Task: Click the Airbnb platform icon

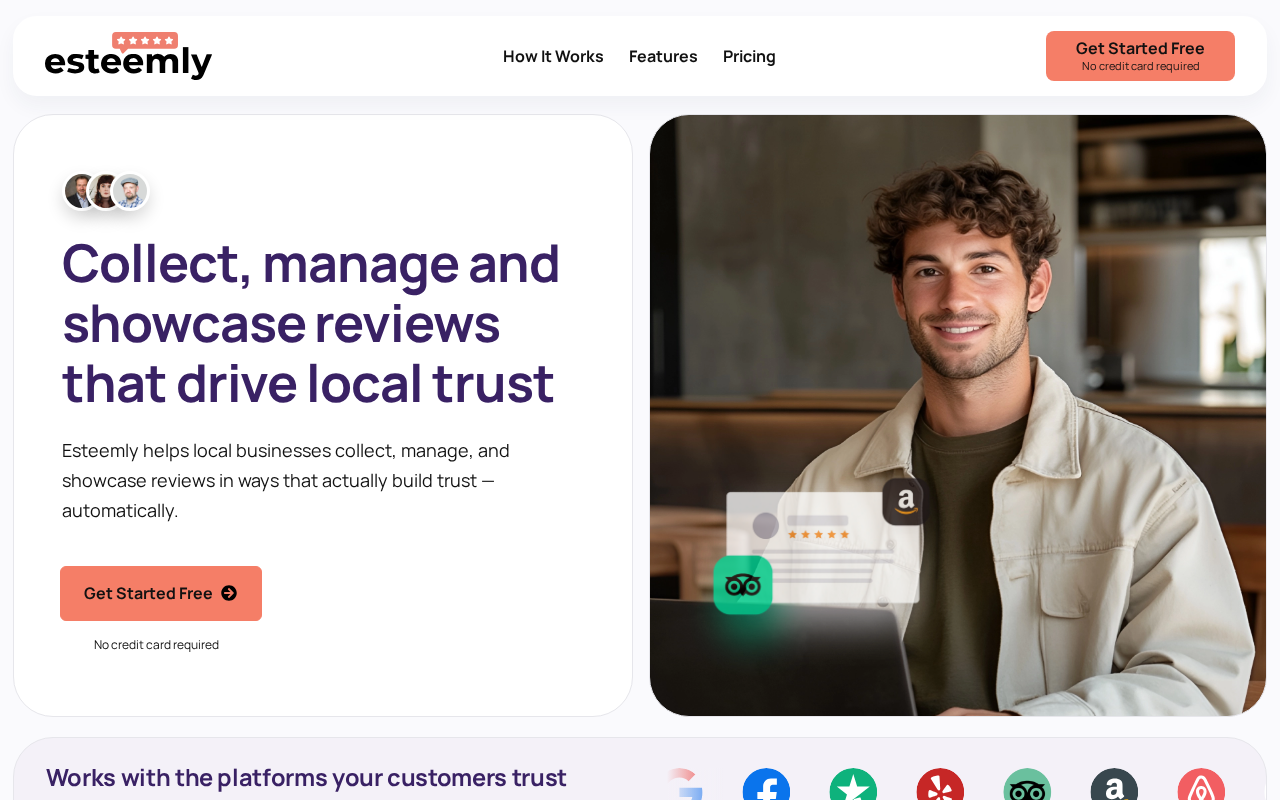Action: (x=1201, y=785)
